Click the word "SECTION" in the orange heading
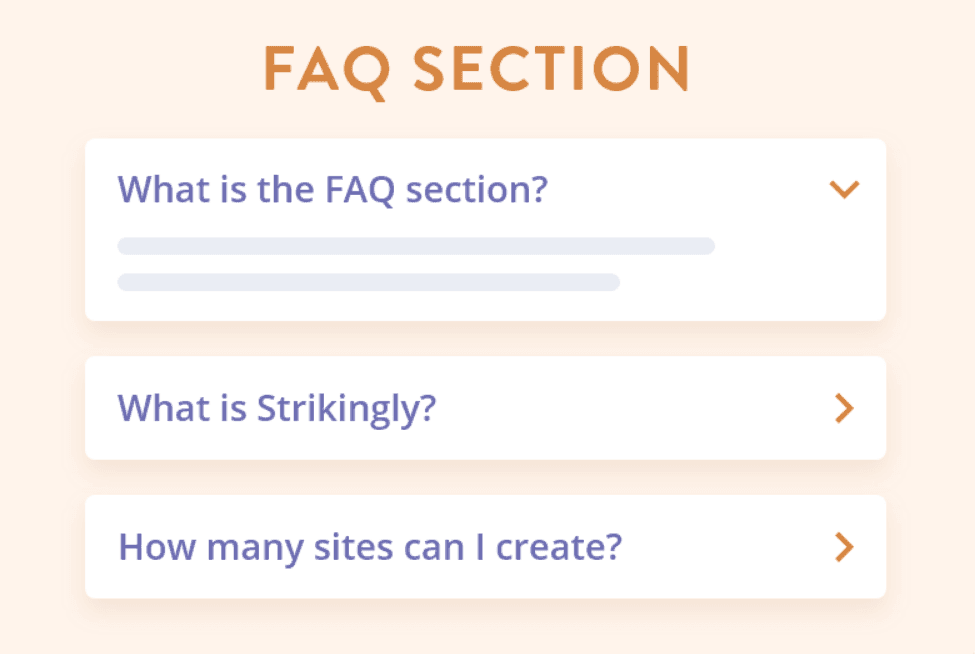The width and height of the screenshot is (975, 654). coord(552,70)
